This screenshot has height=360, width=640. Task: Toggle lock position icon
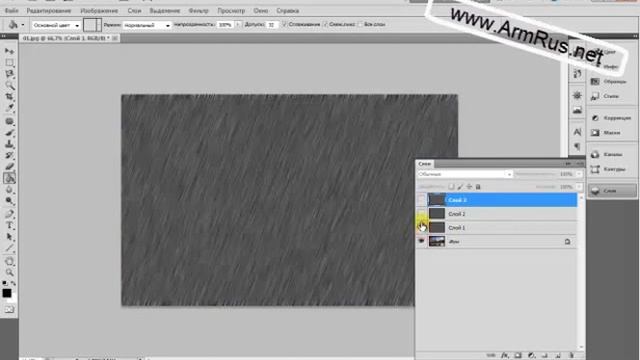click(x=469, y=187)
